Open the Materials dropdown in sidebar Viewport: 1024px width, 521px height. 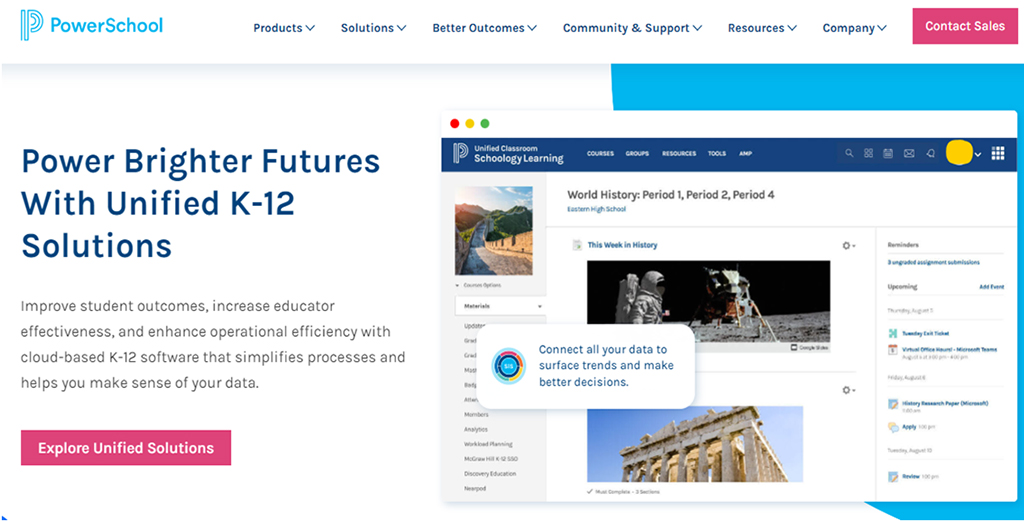tap(500, 306)
